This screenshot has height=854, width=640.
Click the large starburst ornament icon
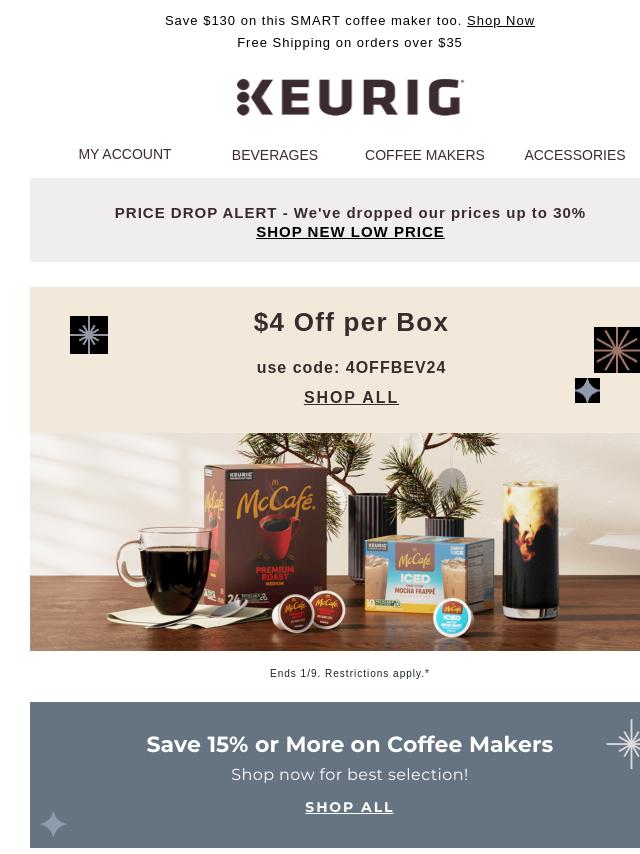[x=617, y=350]
